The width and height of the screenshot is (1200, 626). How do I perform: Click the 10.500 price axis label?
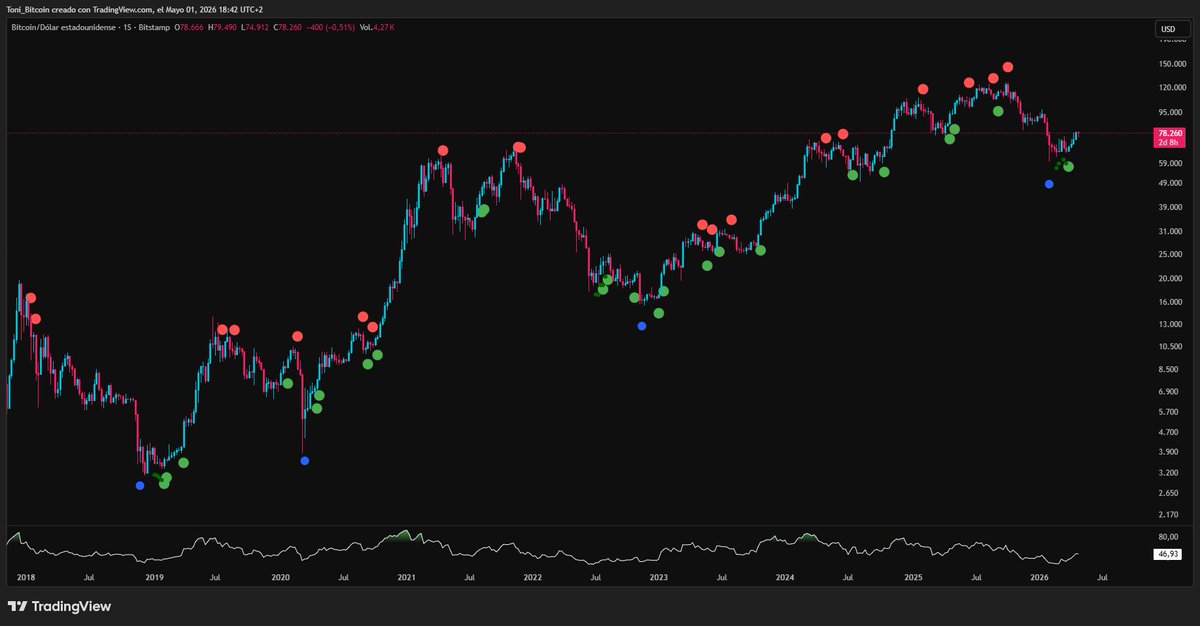click(x=1170, y=346)
